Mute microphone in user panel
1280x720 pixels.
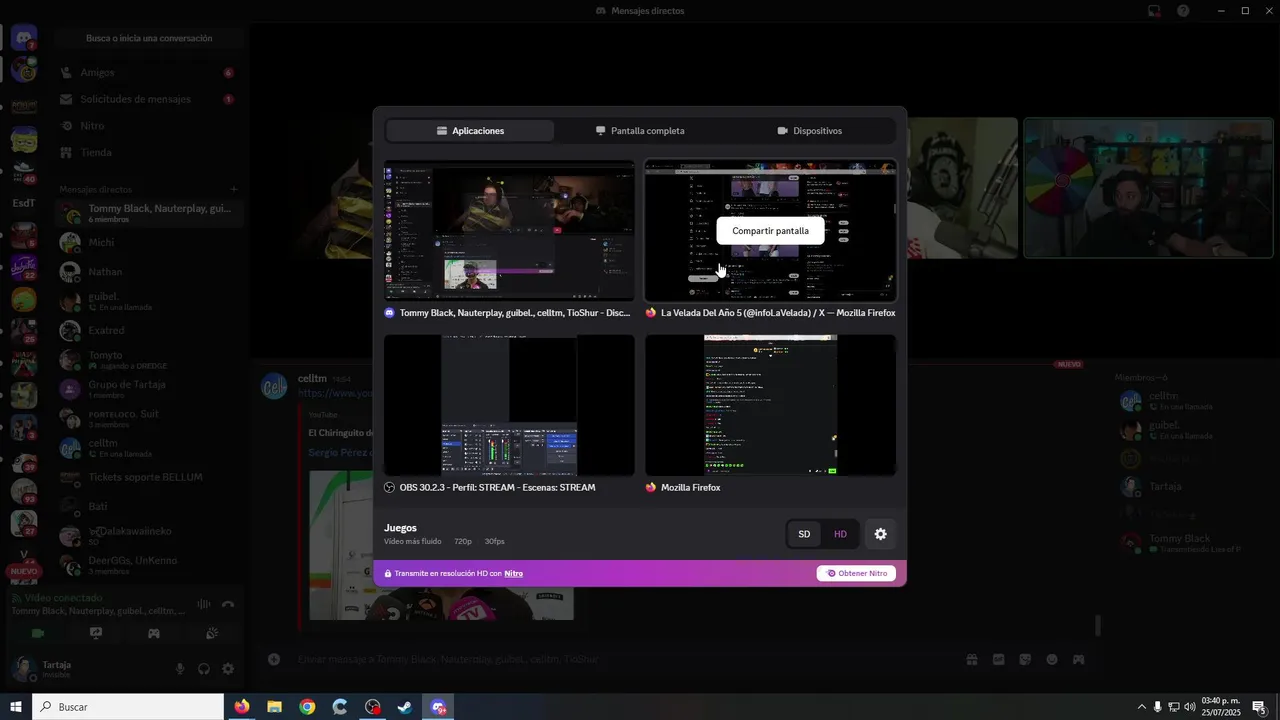(x=180, y=669)
